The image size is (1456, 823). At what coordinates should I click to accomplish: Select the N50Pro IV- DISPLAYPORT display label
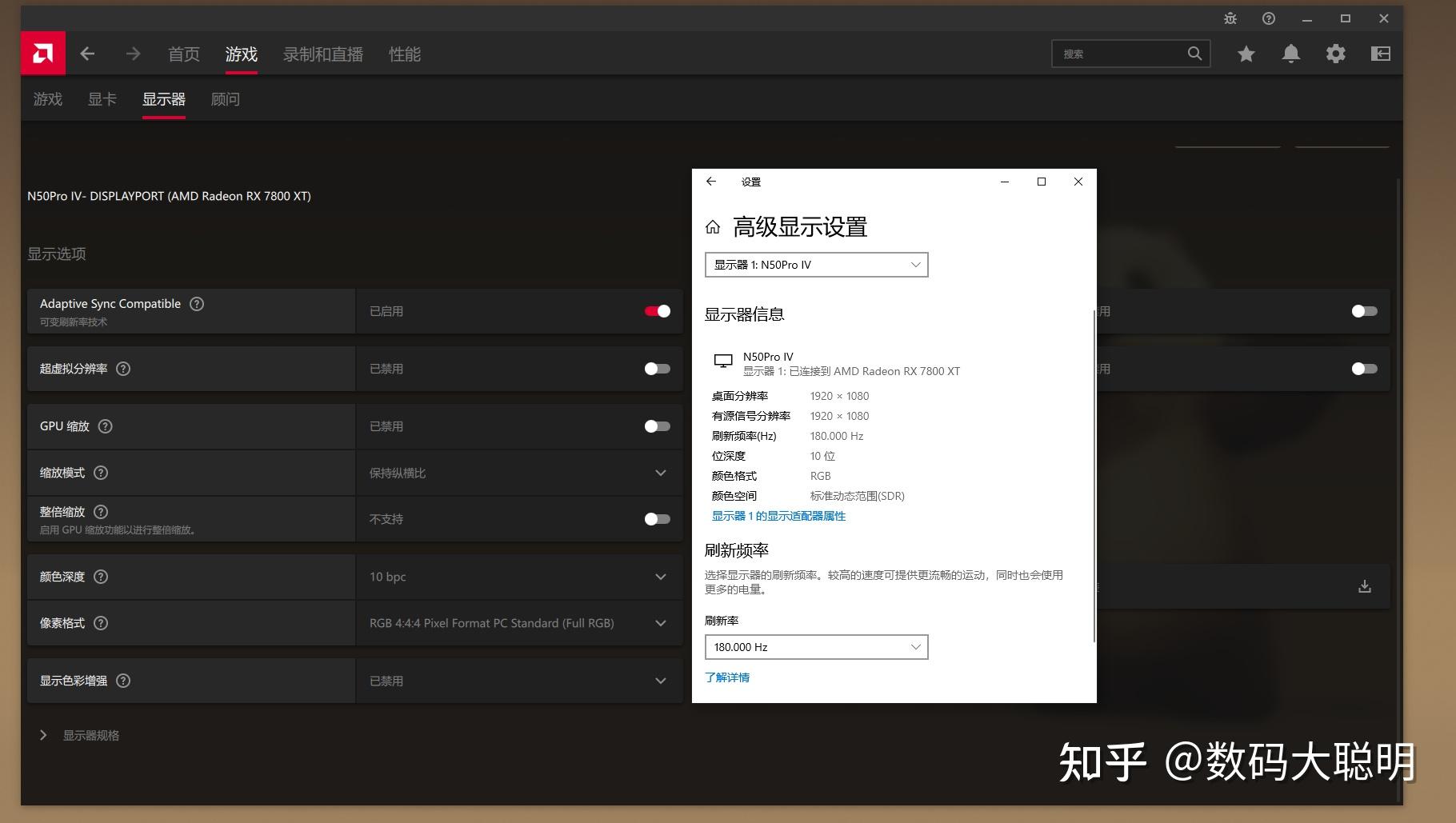(x=169, y=196)
